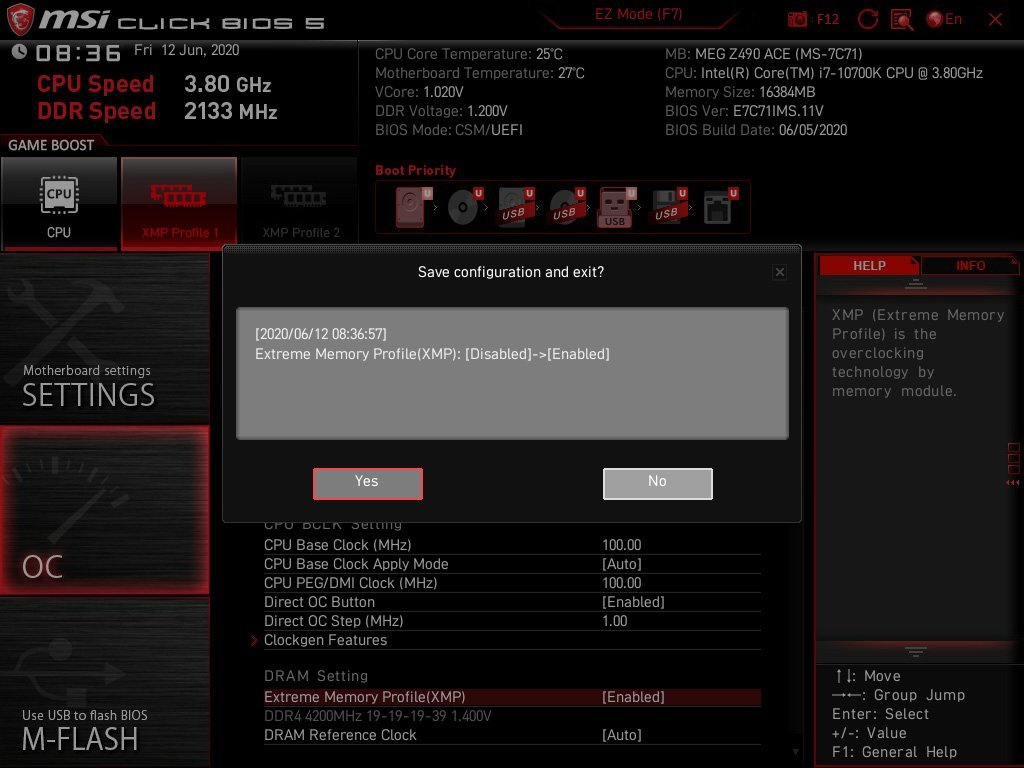The height and width of the screenshot is (768, 1024).
Task: Click the red arrows on right edge
Action: (x=1013, y=483)
